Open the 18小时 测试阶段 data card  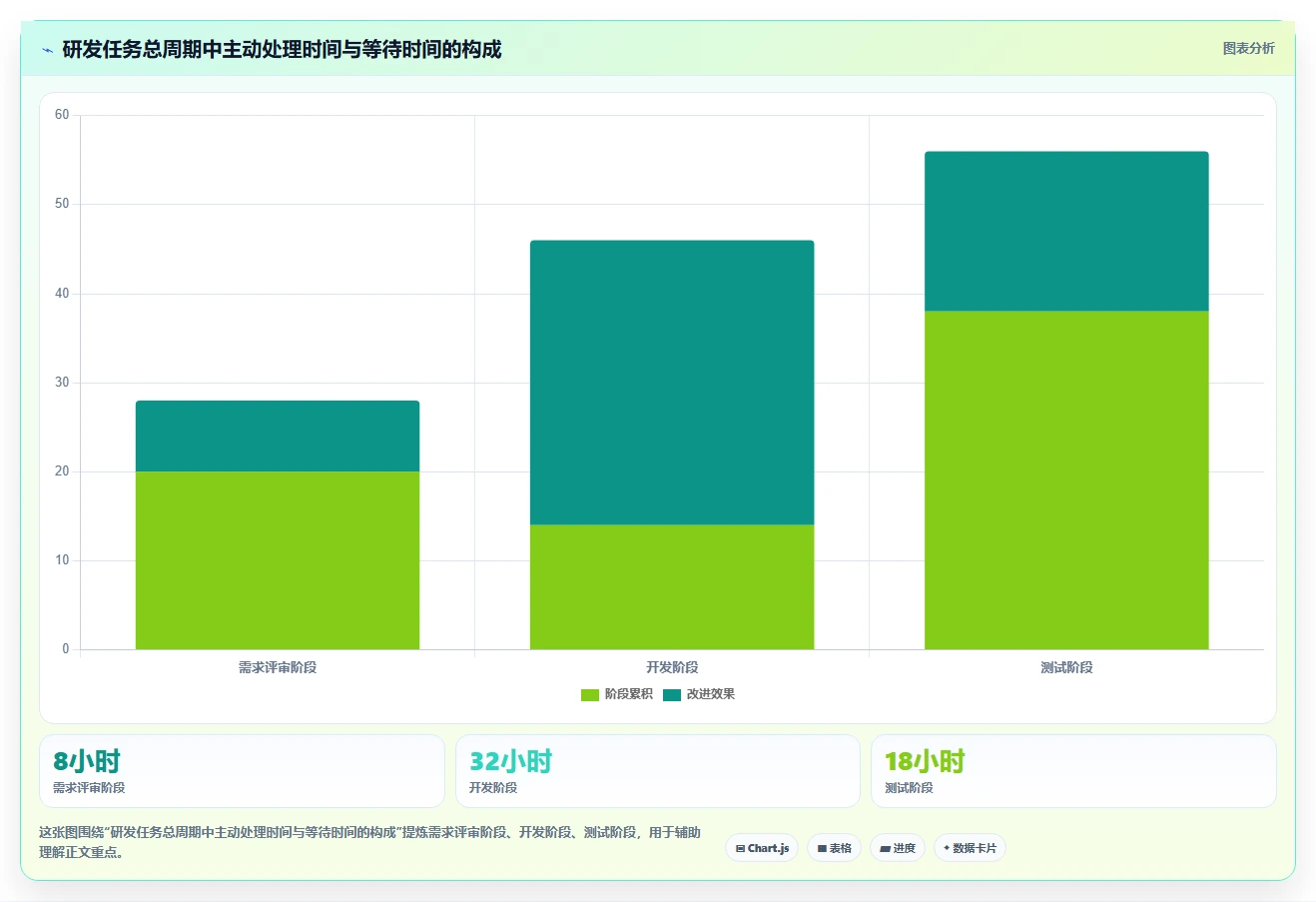1073,771
